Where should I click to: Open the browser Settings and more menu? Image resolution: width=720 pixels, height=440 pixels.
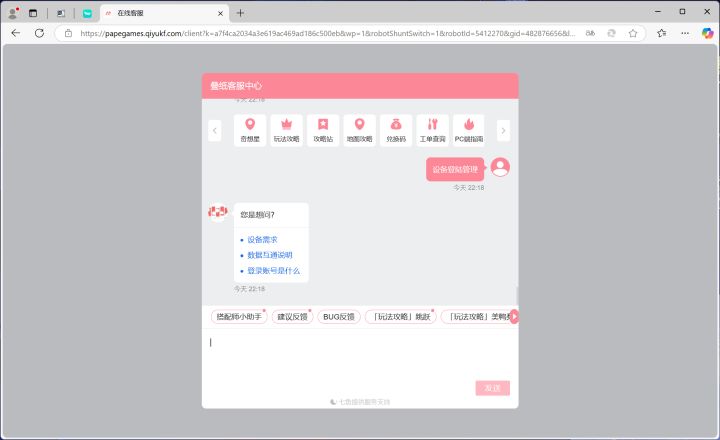tap(685, 33)
